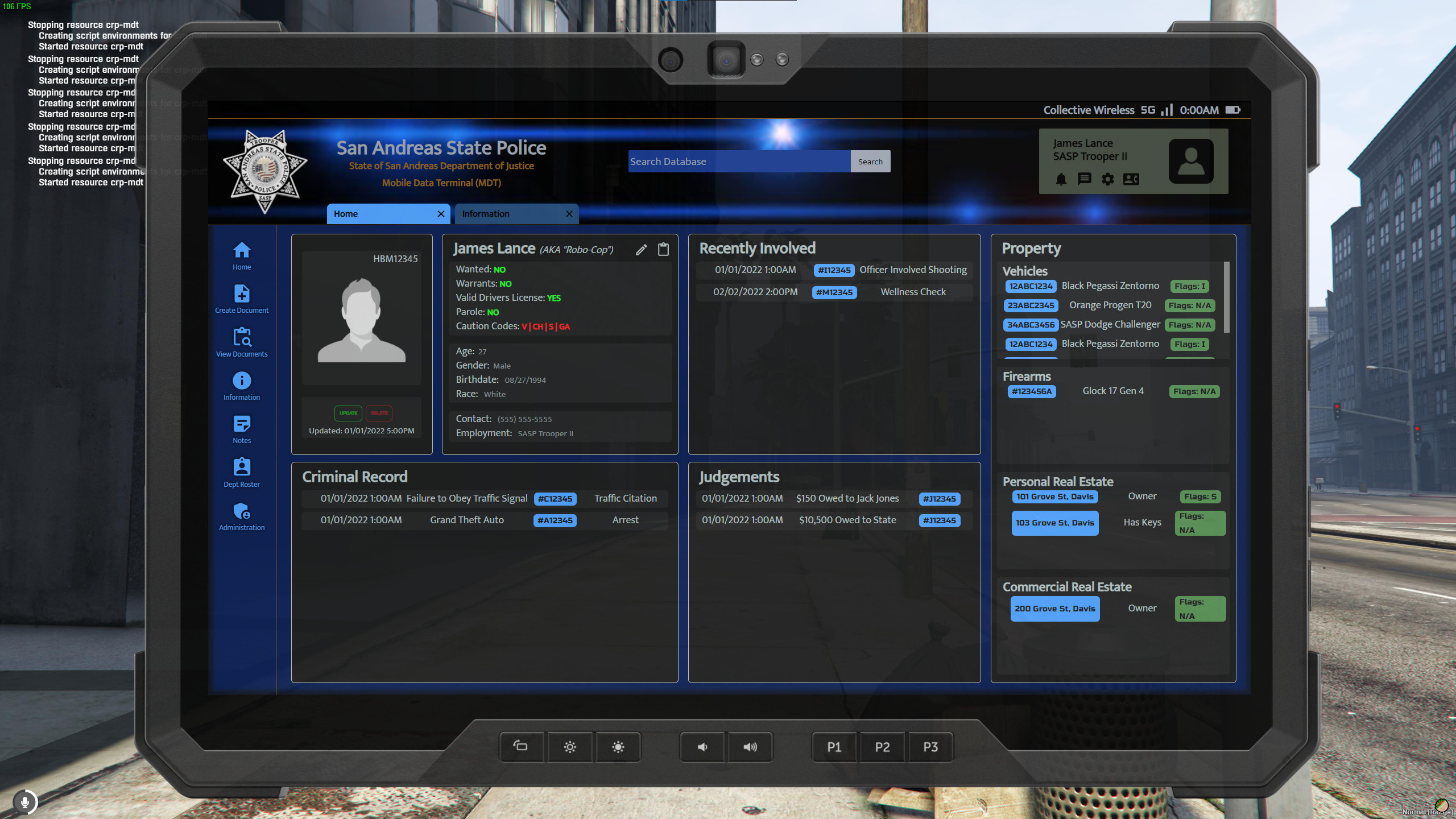Click the Search button
This screenshot has width=1456, height=819.
click(870, 162)
